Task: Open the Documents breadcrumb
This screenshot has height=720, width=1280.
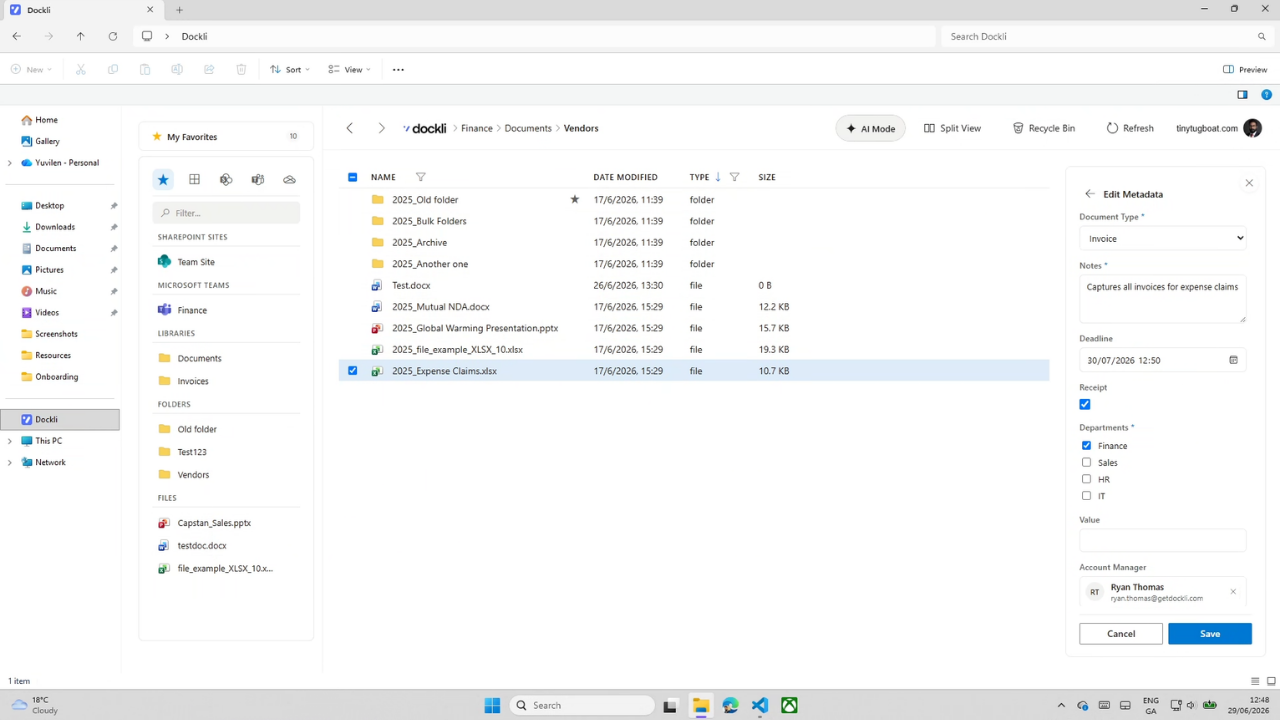Action: click(528, 128)
